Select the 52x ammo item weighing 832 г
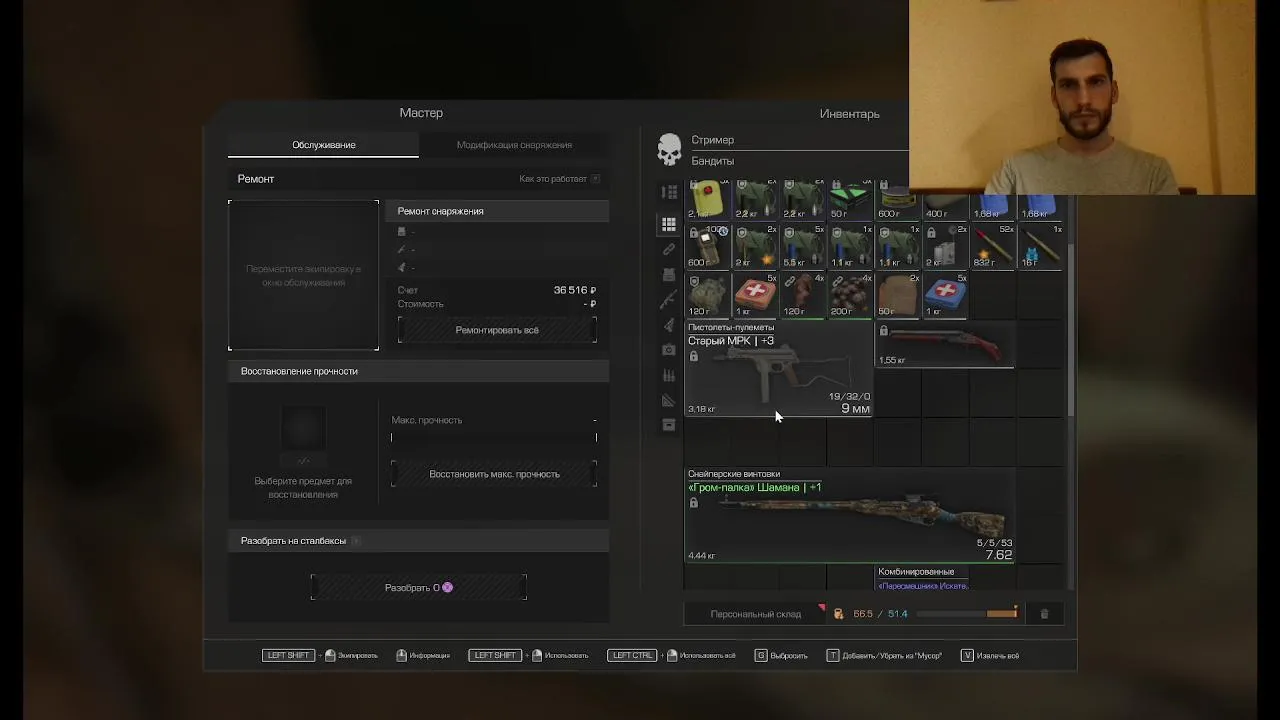The image size is (1280, 720). (x=992, y=246)
